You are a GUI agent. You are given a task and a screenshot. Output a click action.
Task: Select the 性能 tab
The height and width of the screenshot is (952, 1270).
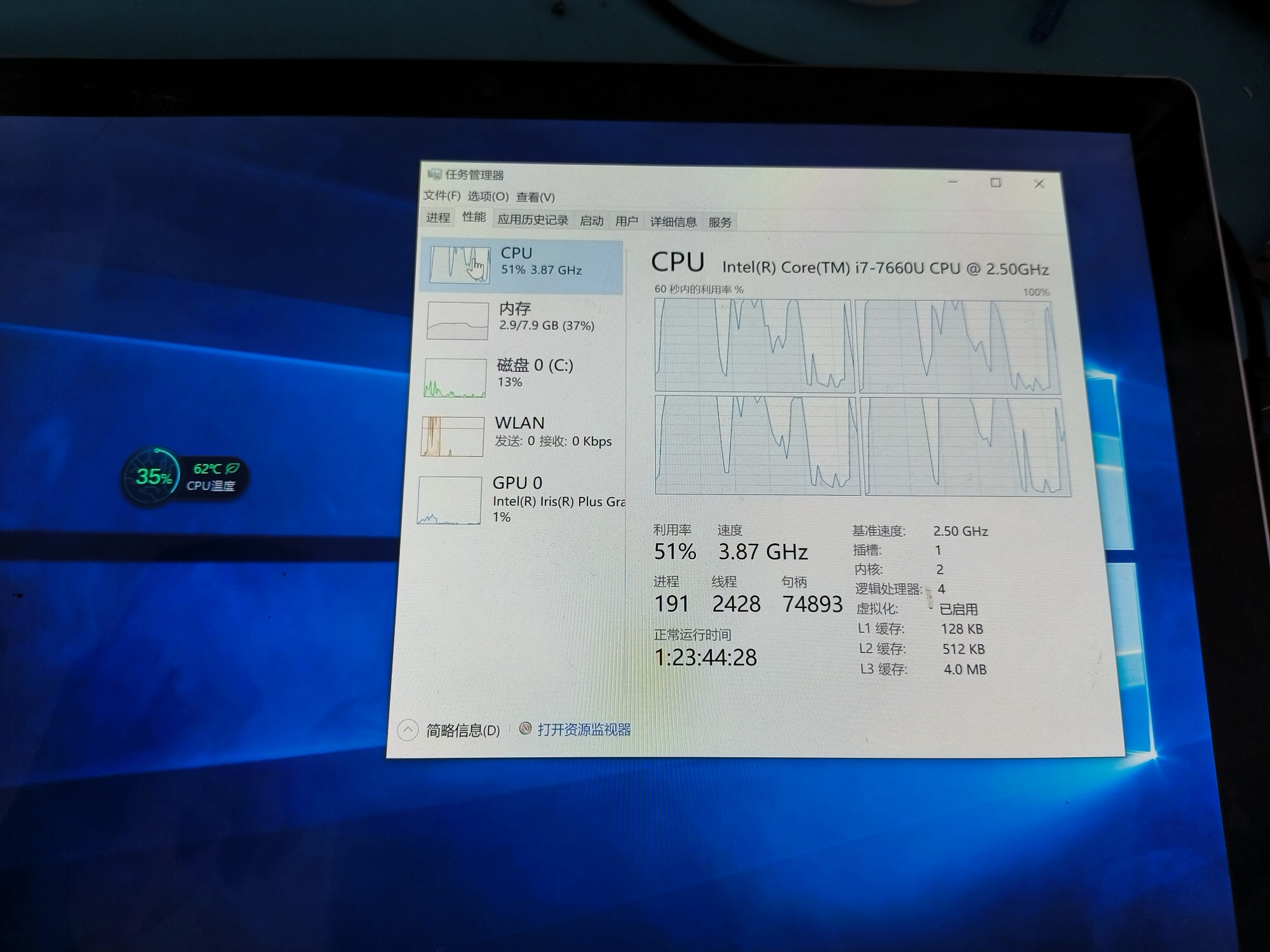(x=474, y=217)
